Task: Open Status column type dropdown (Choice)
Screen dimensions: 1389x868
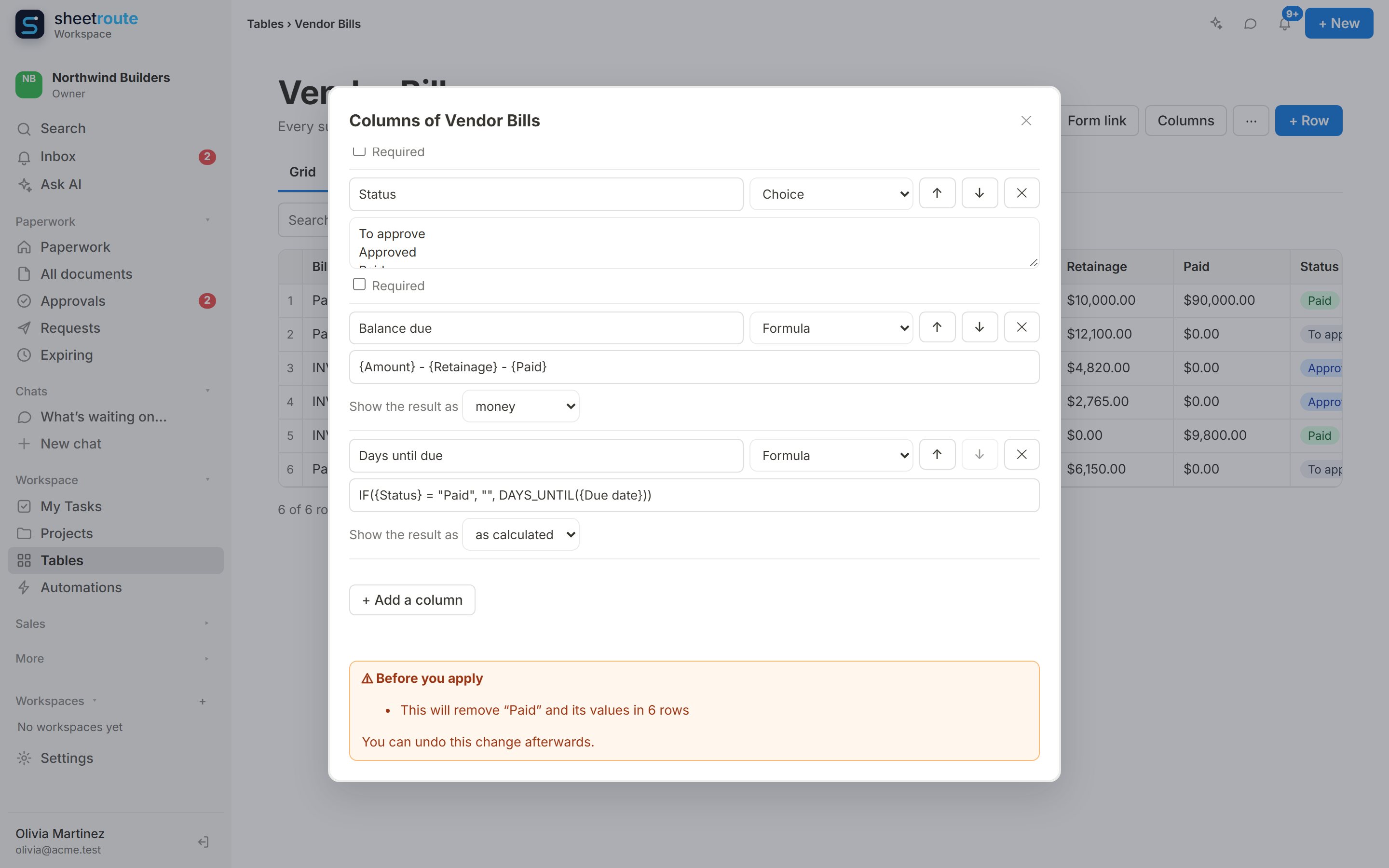Action: 831,194
